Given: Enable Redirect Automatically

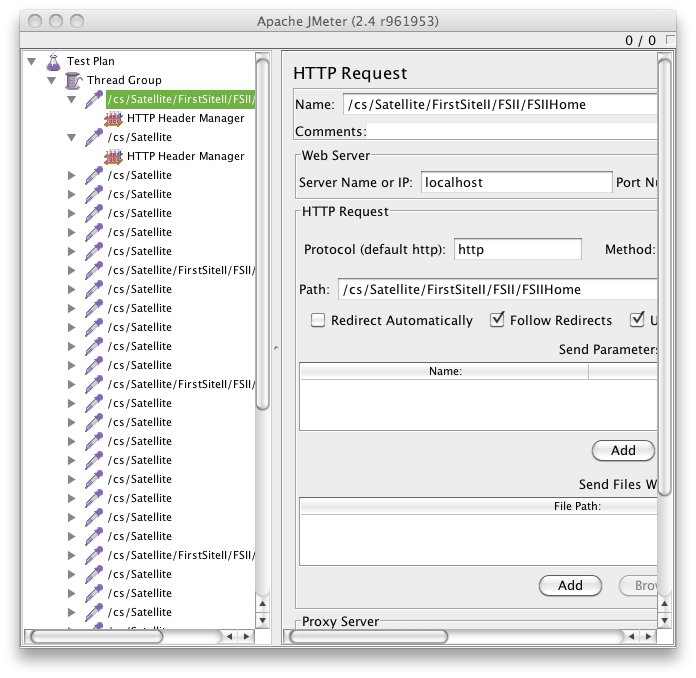Looking at the screenshot, I should [x=318, y=320].
